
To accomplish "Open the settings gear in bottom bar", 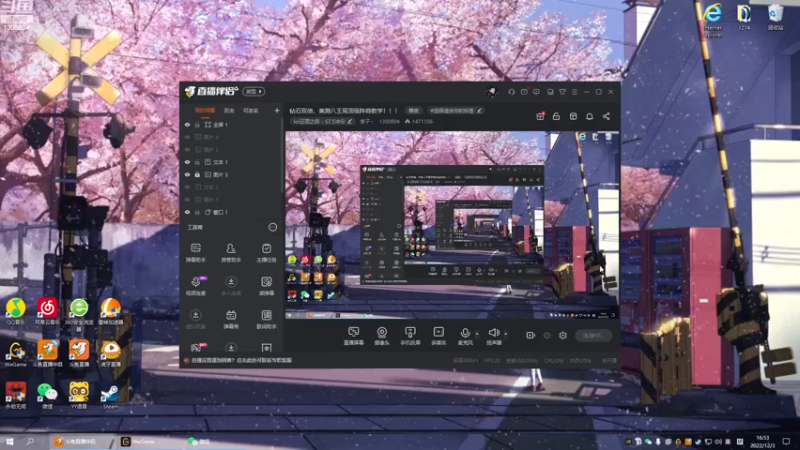I will (x=563, y=335).
